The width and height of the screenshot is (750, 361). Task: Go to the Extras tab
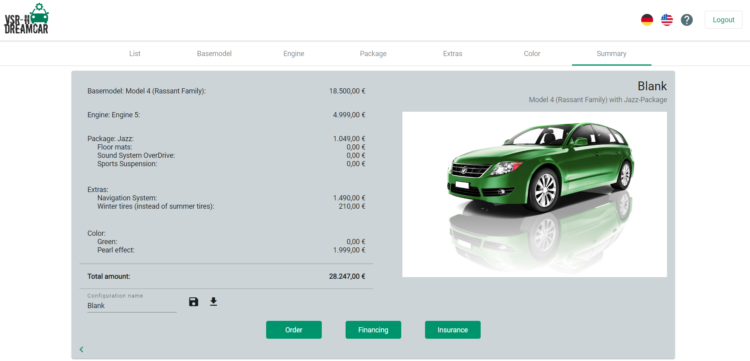coord(452,54)
